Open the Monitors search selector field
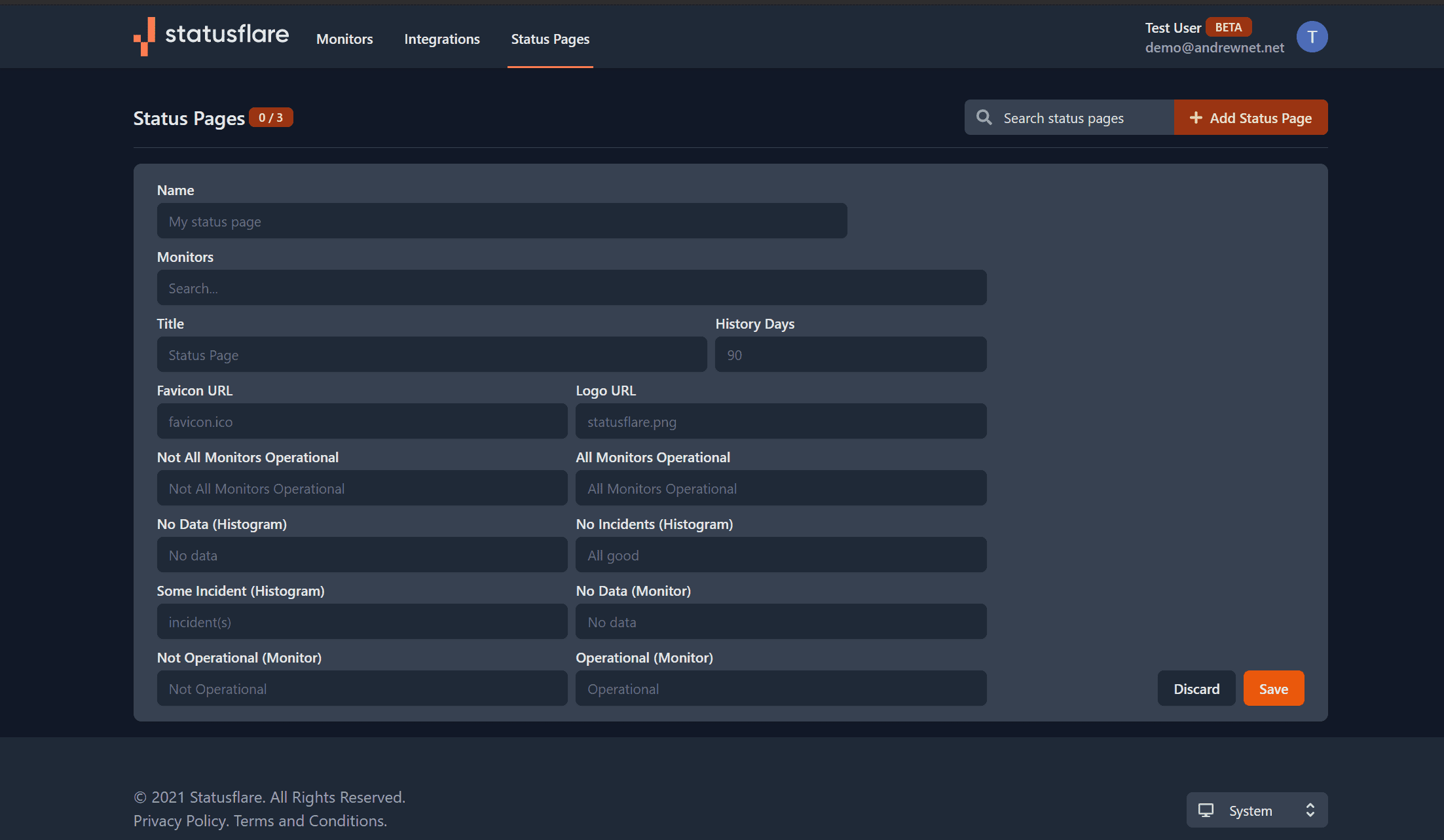 click(571, 288)
